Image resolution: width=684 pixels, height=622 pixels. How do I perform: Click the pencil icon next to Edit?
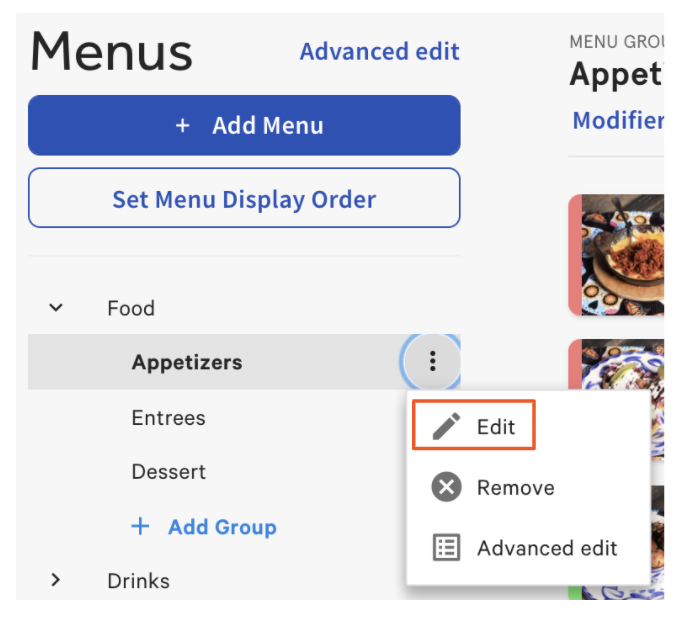point(446,427)
